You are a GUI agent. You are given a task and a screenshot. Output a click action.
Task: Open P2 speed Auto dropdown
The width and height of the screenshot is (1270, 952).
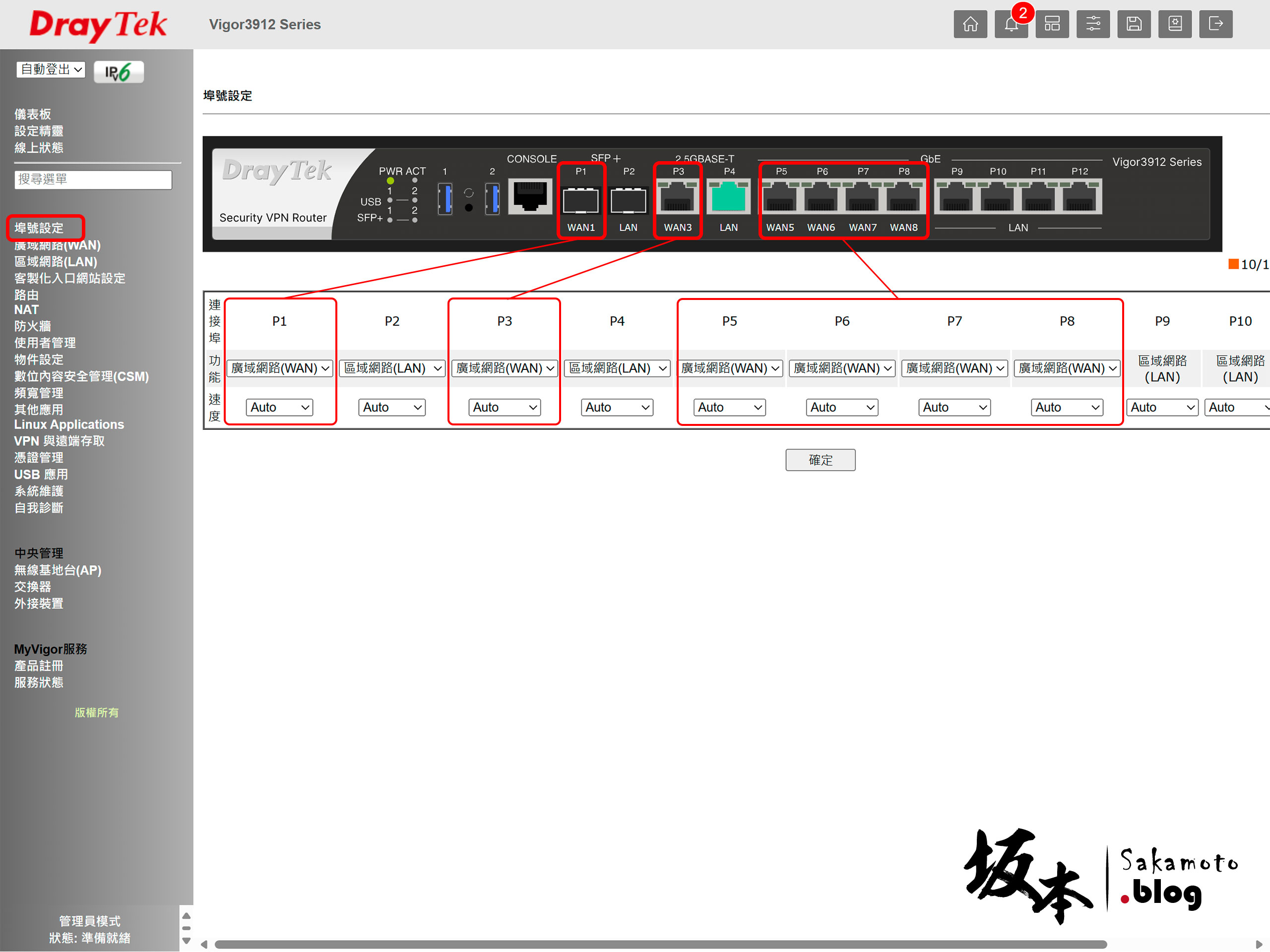[392, 408]
